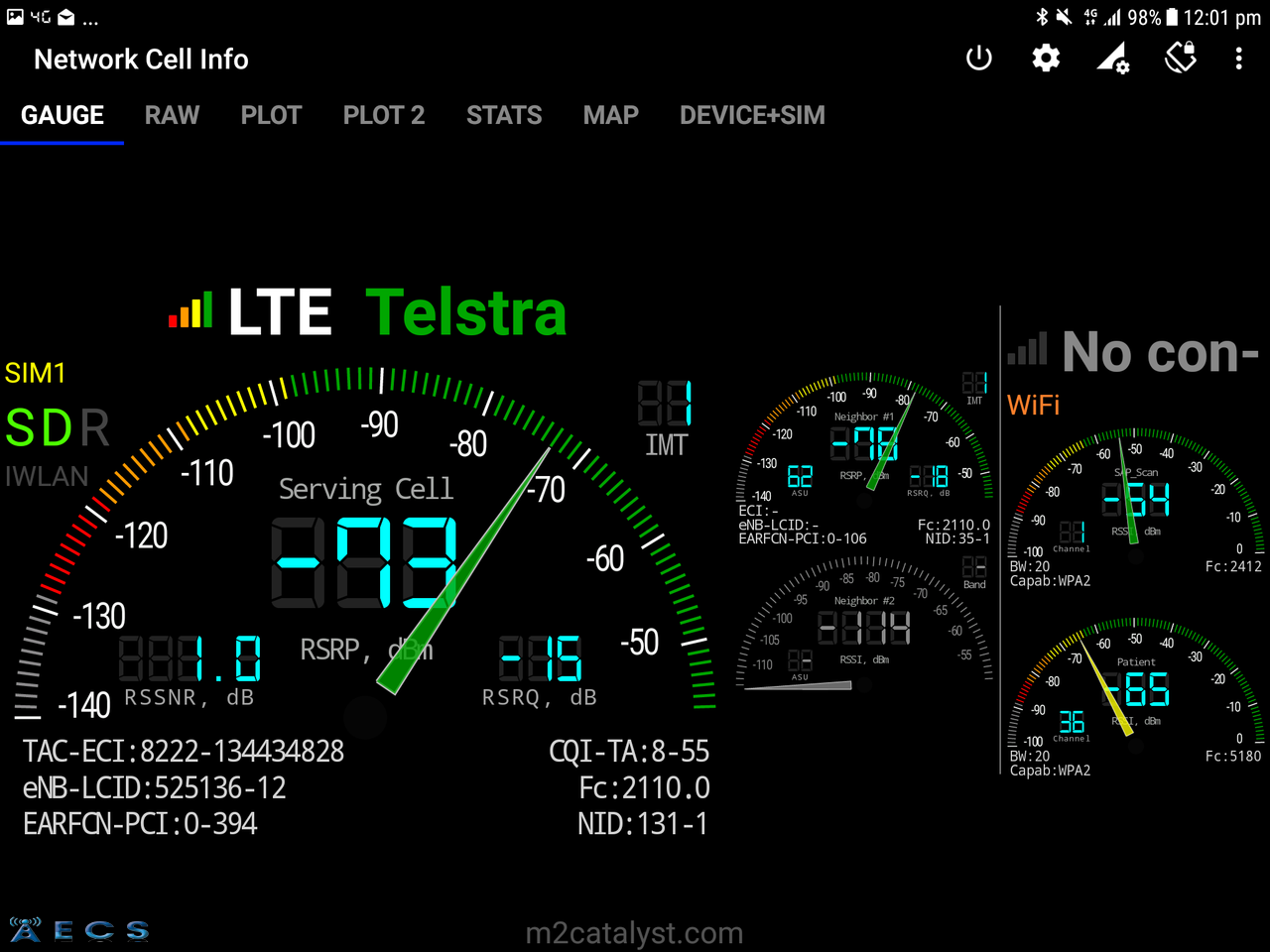This screenshot has height=952, width=1270.
Task: Tap the Fc:2110.0 value under main gauge
Action: click(x=644, y=788)
